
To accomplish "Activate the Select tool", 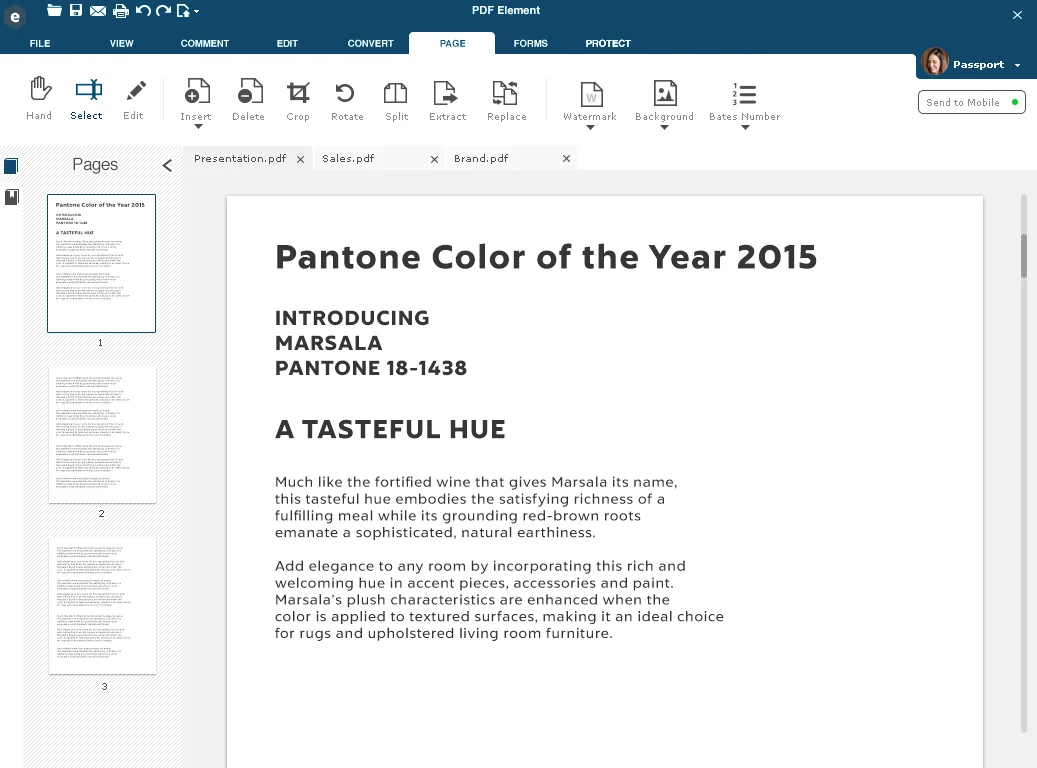I will (x=87, y=99).
